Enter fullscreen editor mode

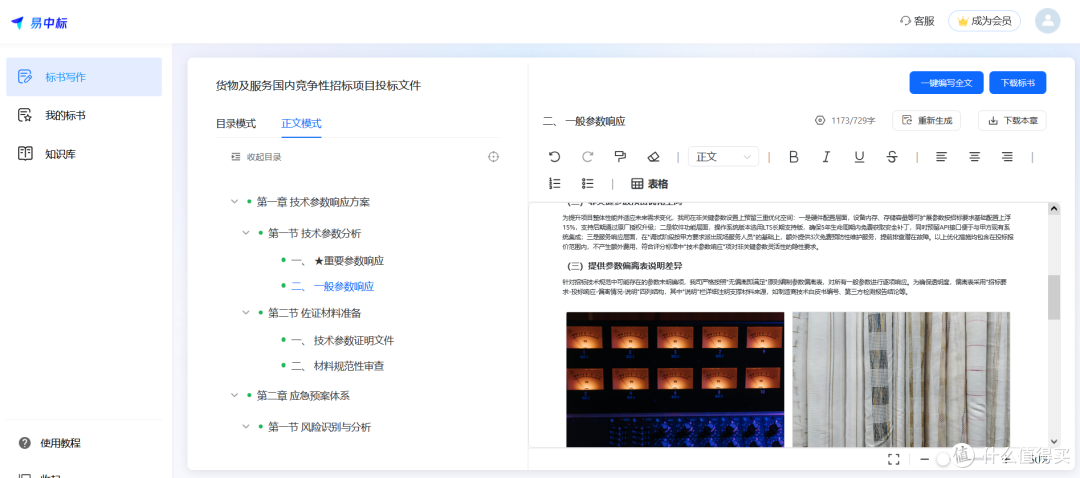[894, 459]
